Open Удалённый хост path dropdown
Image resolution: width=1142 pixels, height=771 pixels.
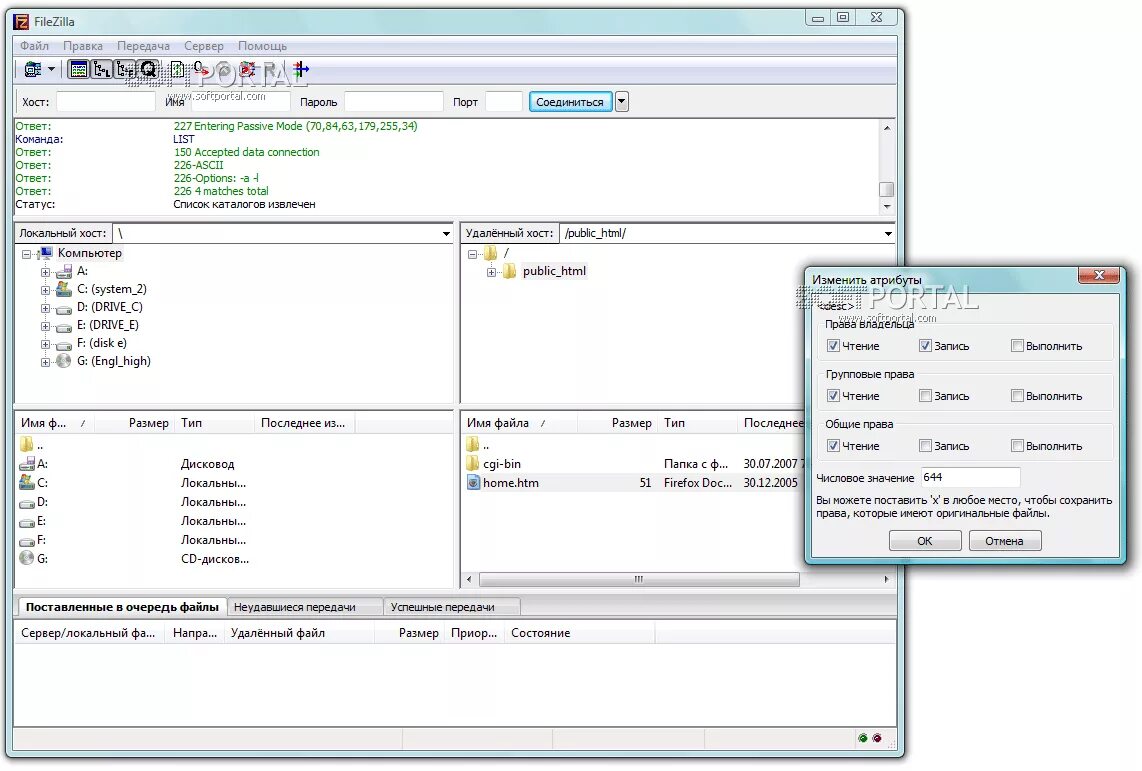click(x=888, y=234)
